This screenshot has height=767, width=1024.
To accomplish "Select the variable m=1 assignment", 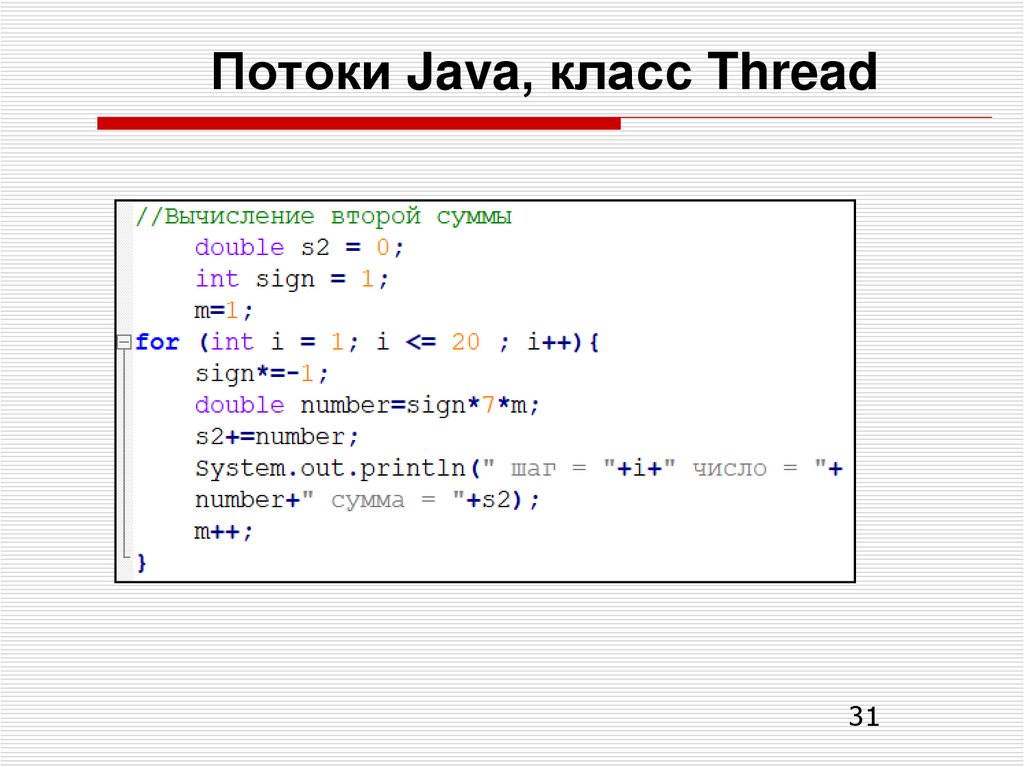I will click(x=220, y=310).
